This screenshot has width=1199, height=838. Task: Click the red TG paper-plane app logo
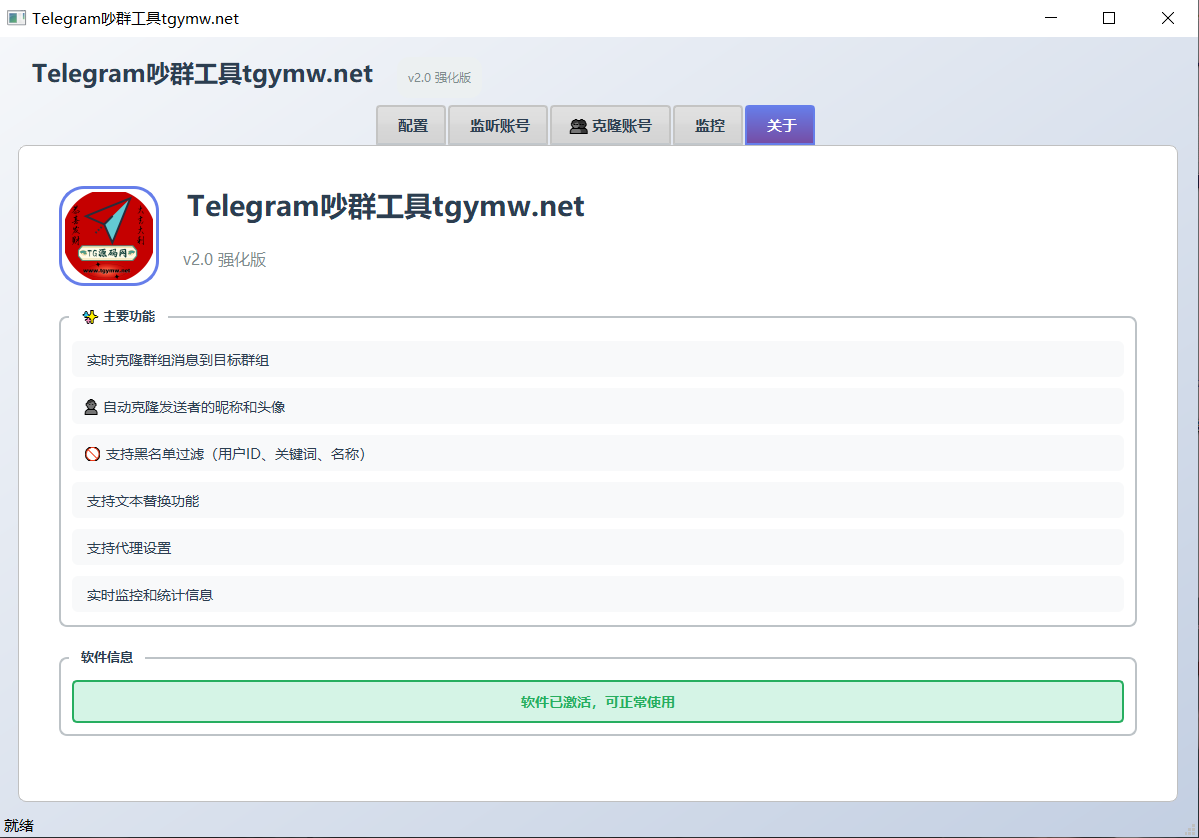[x=109, y=236]
